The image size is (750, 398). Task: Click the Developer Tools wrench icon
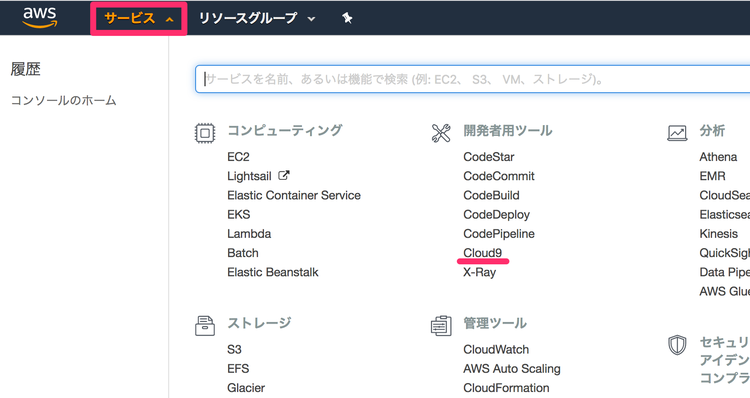441,133
